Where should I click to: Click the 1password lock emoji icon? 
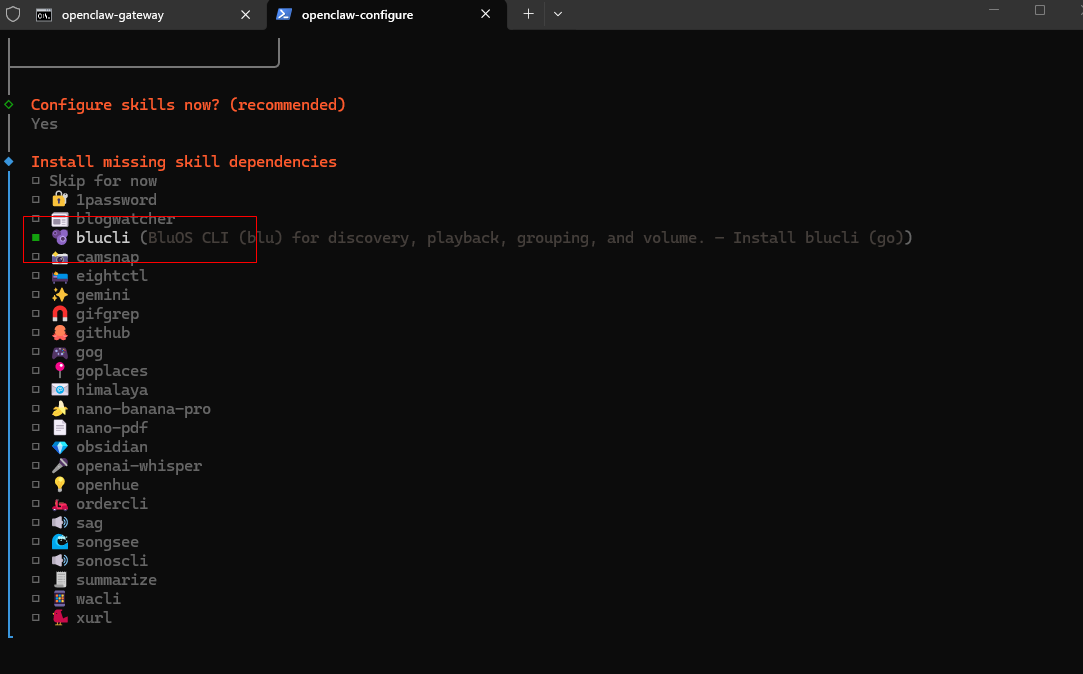pos(60,200)
